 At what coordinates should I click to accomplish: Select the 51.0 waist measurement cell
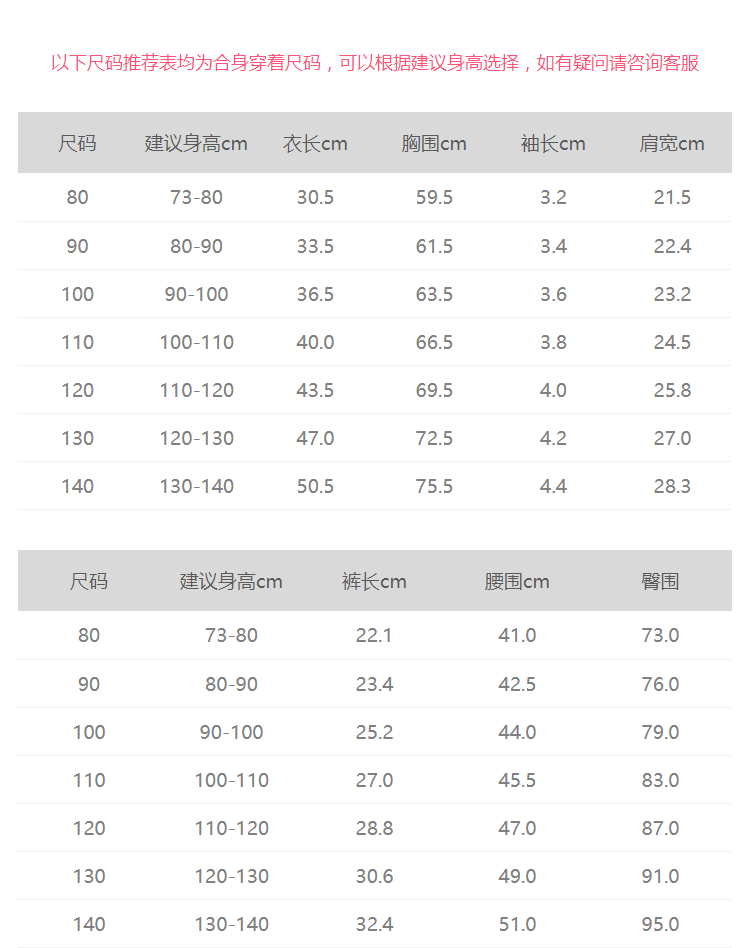tap(517, 924)
